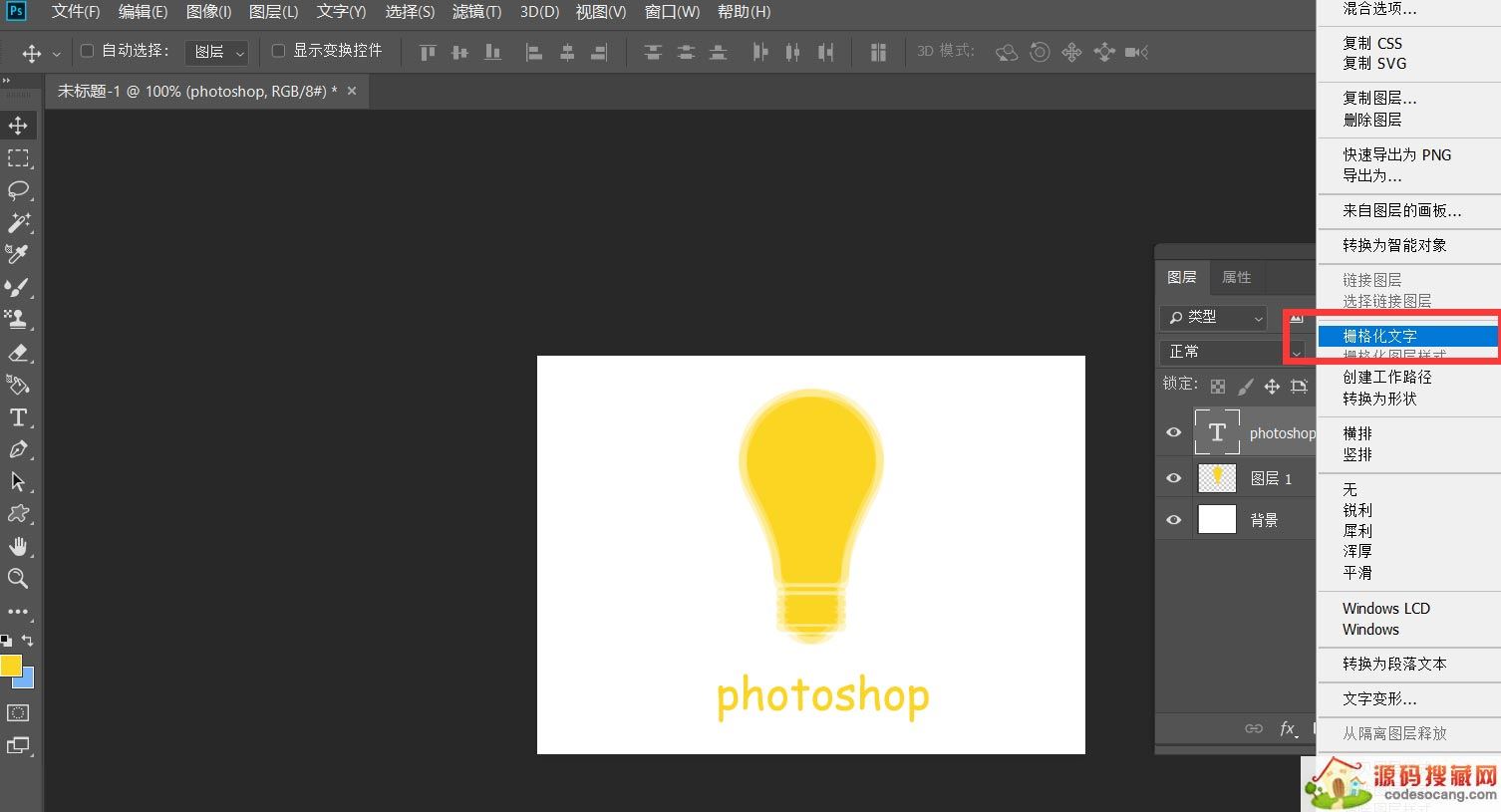
Task: Open the 窗口(W) menu
Action: point(672,12)
